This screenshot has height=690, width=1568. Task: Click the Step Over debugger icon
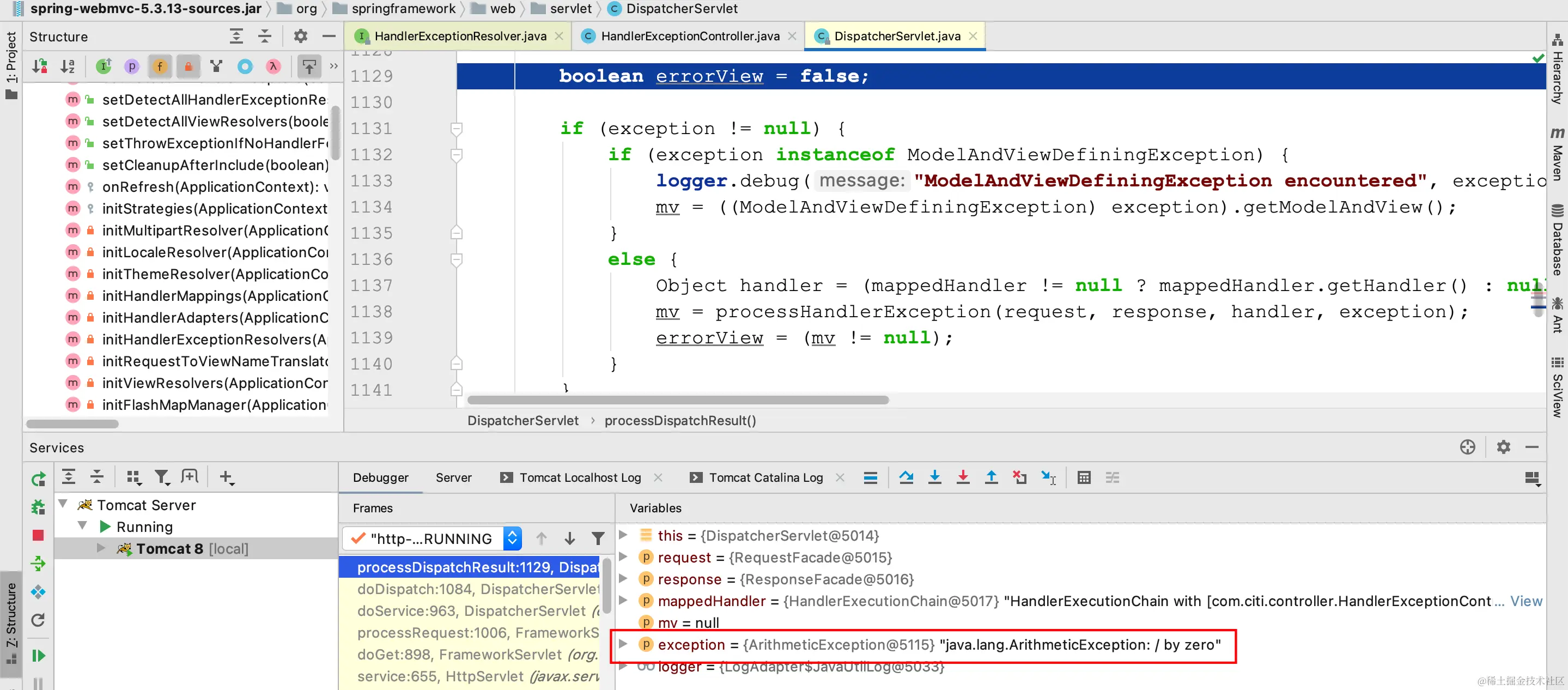(x=905, y=477)
